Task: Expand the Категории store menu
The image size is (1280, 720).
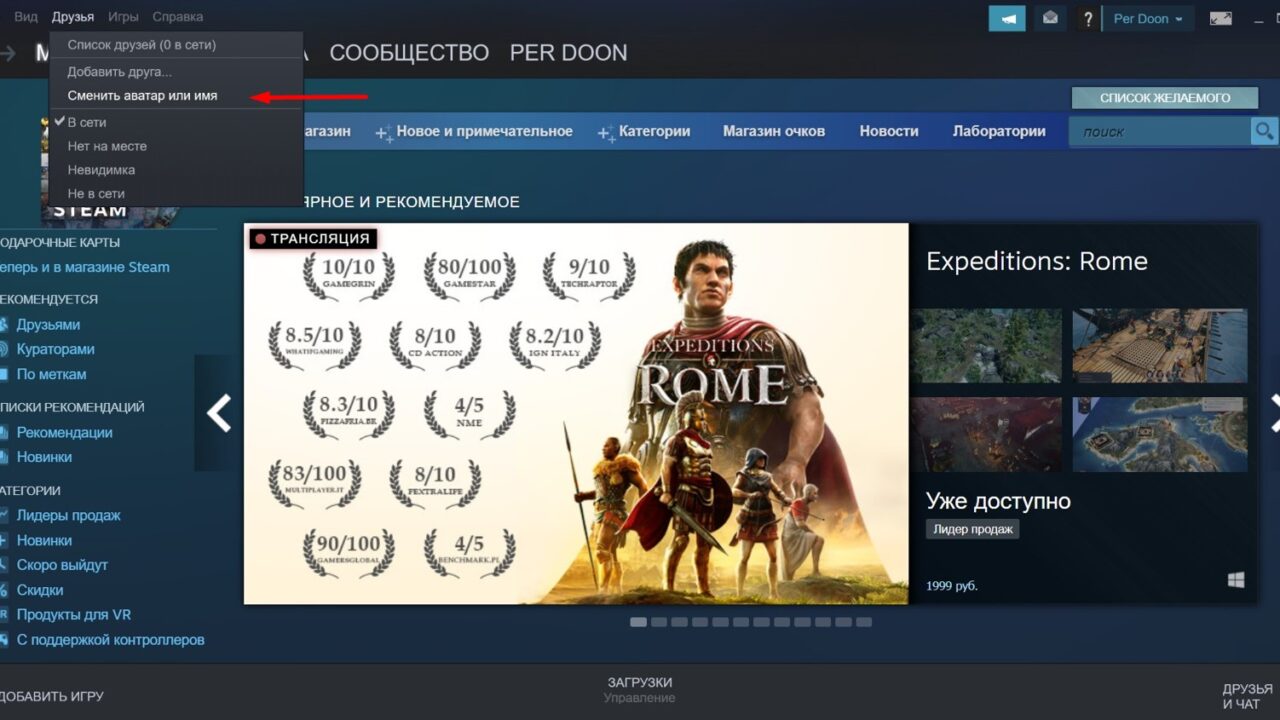Action: pyautogui.click(x=644, y=131)
